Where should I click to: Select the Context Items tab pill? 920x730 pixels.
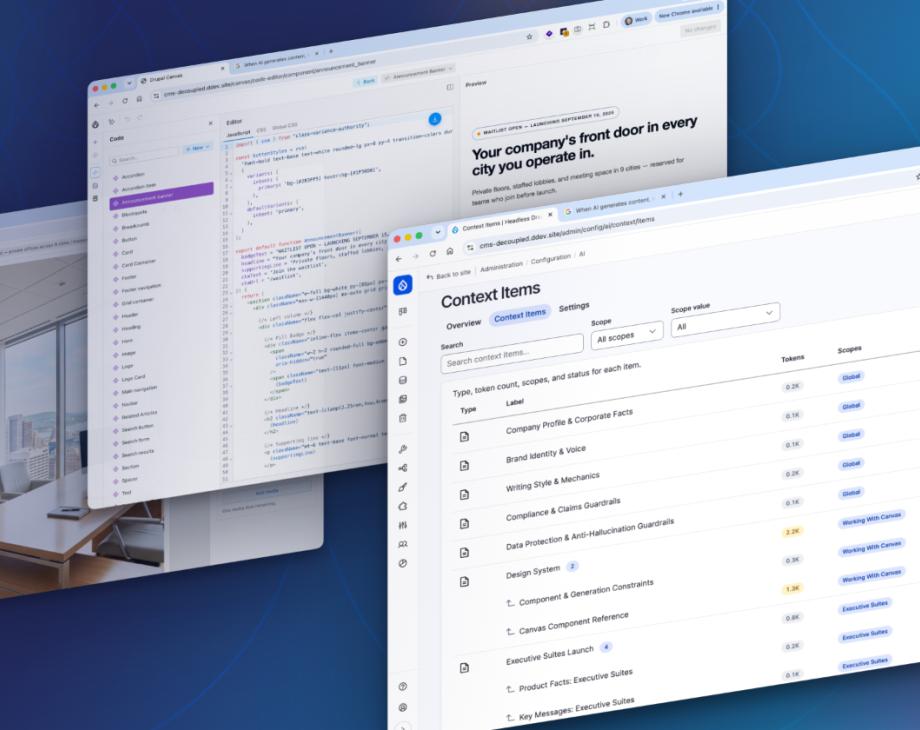pyautogui.click(x=520, y=315)
